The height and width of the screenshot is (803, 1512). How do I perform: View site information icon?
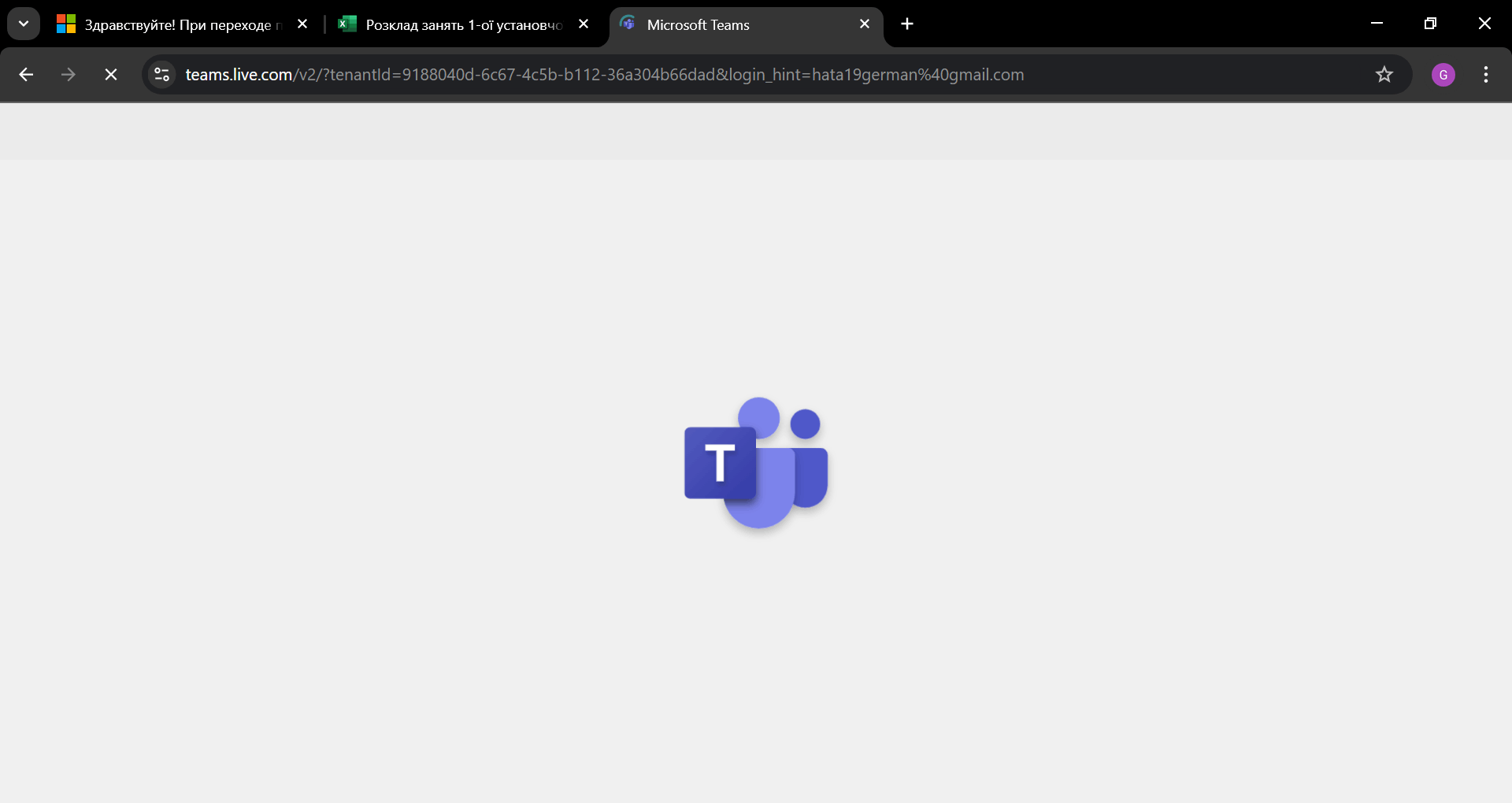tap(162, 75)
